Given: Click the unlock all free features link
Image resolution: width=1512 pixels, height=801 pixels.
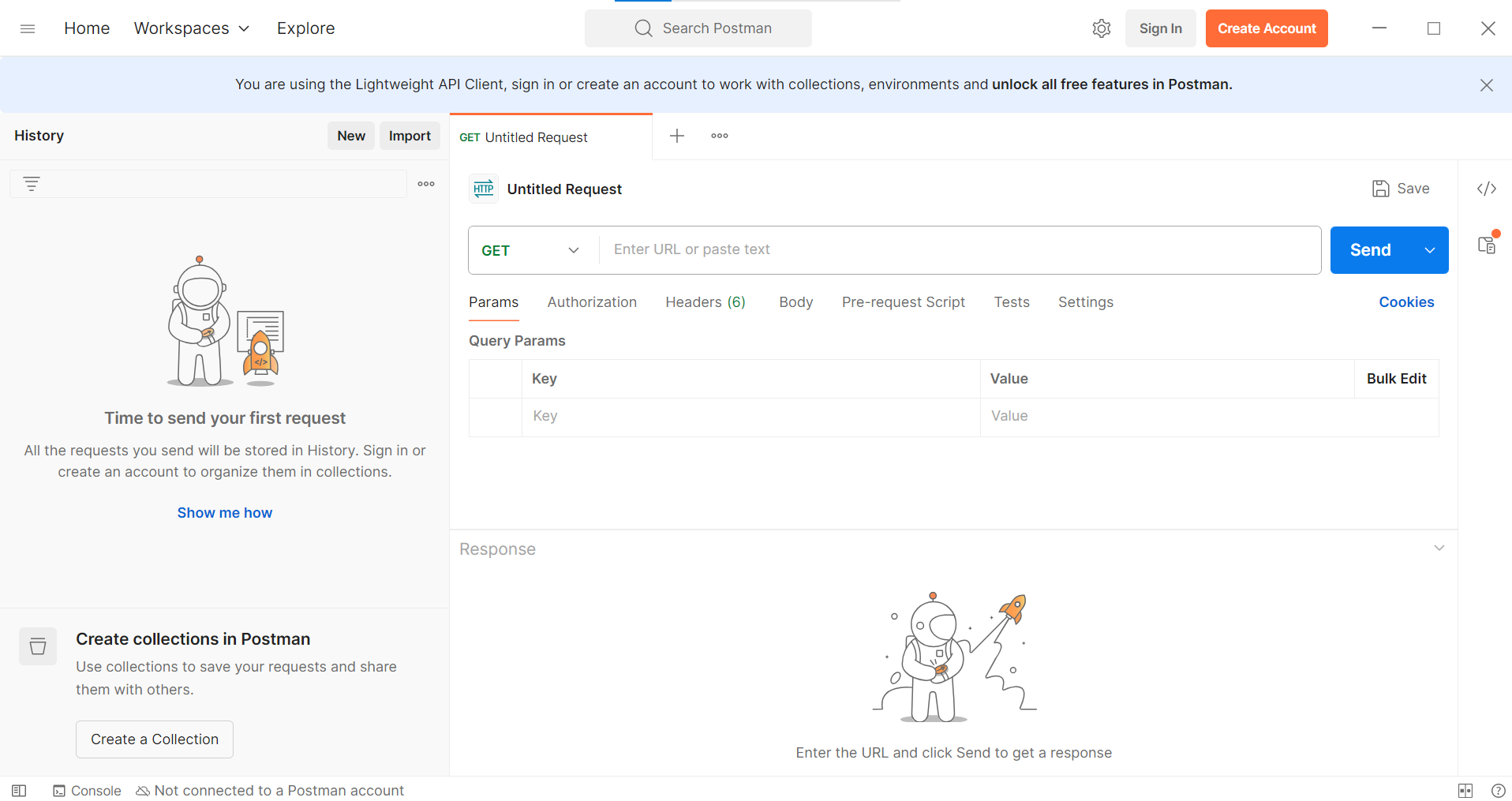Looking at the screenshot, I should pos(1112,84).
